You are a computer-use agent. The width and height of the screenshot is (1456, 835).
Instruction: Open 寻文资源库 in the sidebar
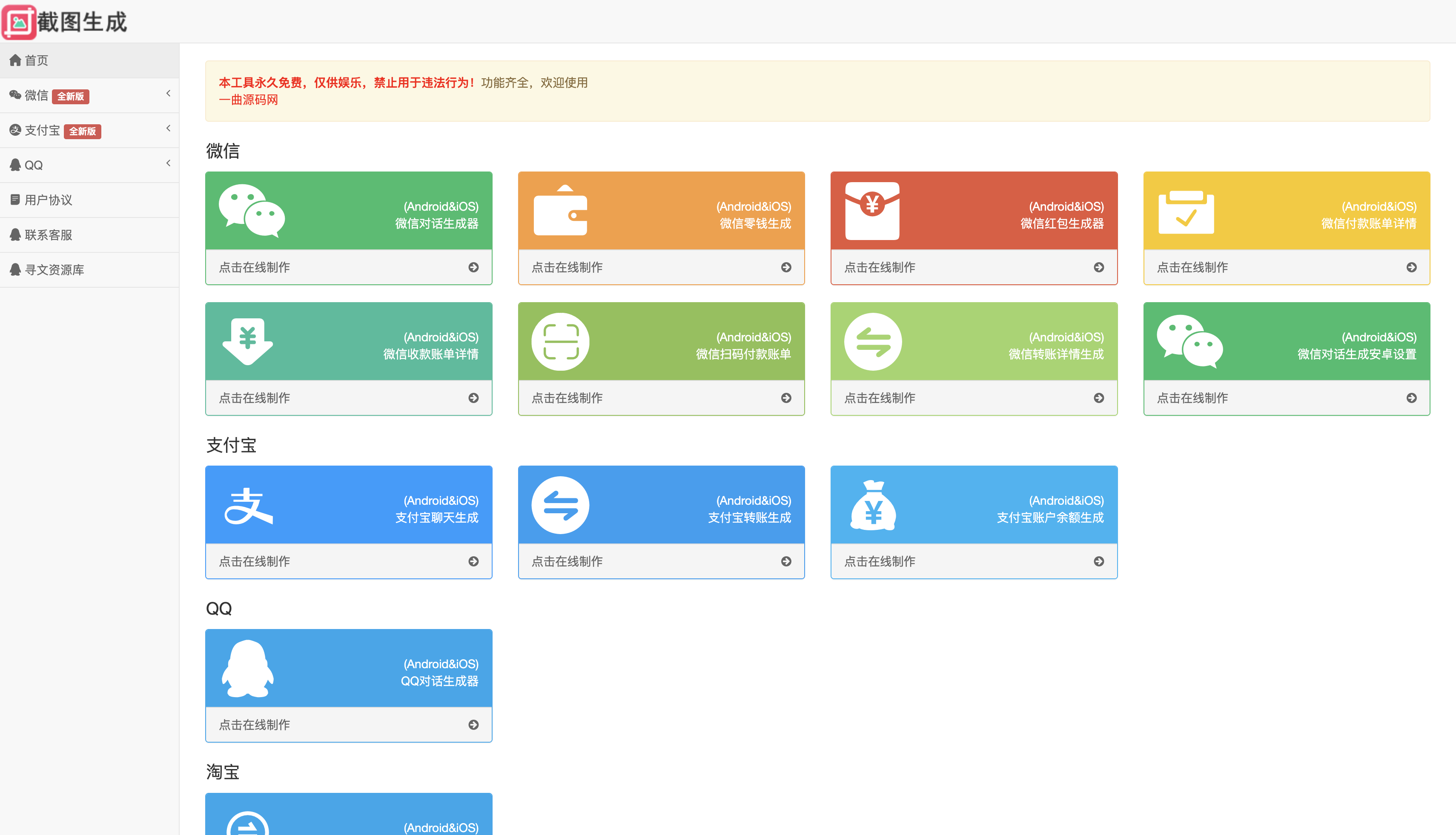click(89, 270)
